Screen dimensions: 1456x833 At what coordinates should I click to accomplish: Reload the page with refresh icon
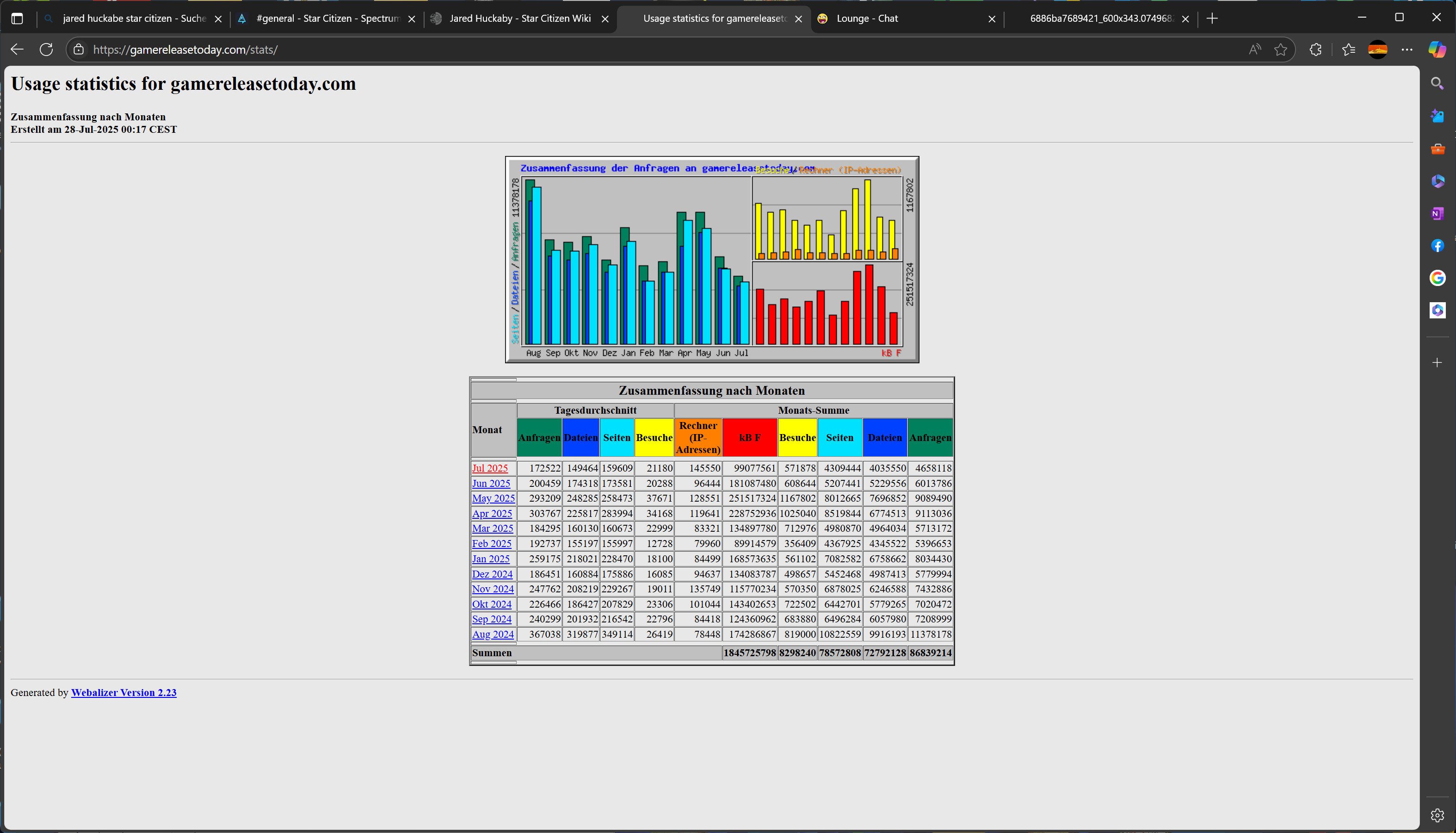pos(46,50)
